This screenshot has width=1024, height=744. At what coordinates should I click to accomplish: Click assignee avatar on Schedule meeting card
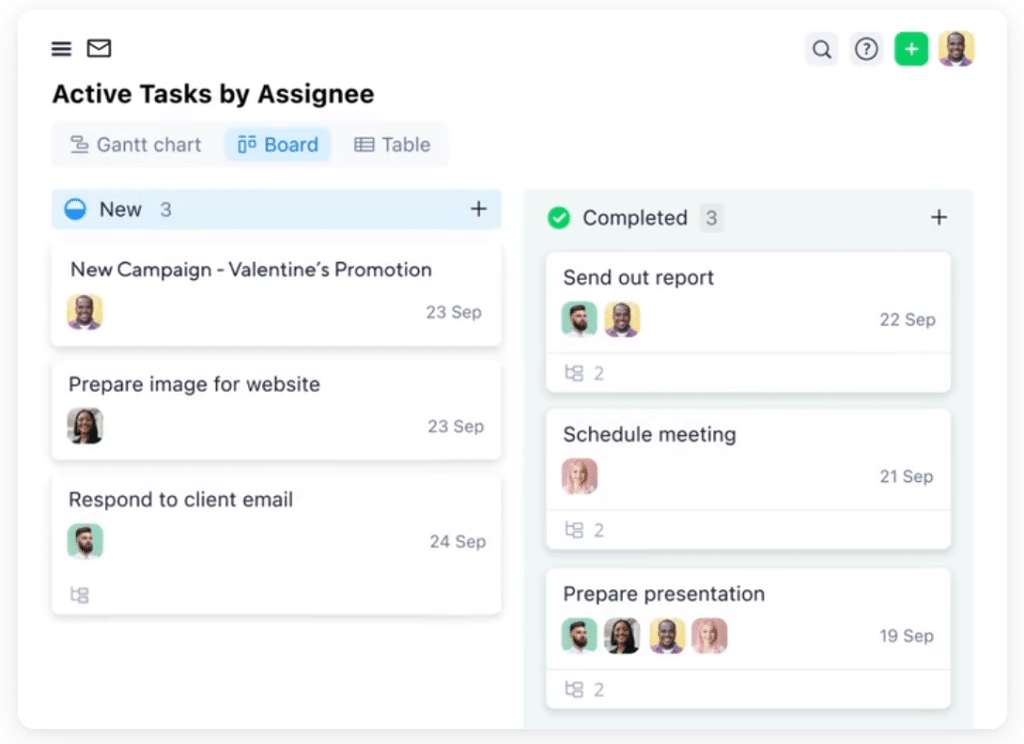point(579,476)
